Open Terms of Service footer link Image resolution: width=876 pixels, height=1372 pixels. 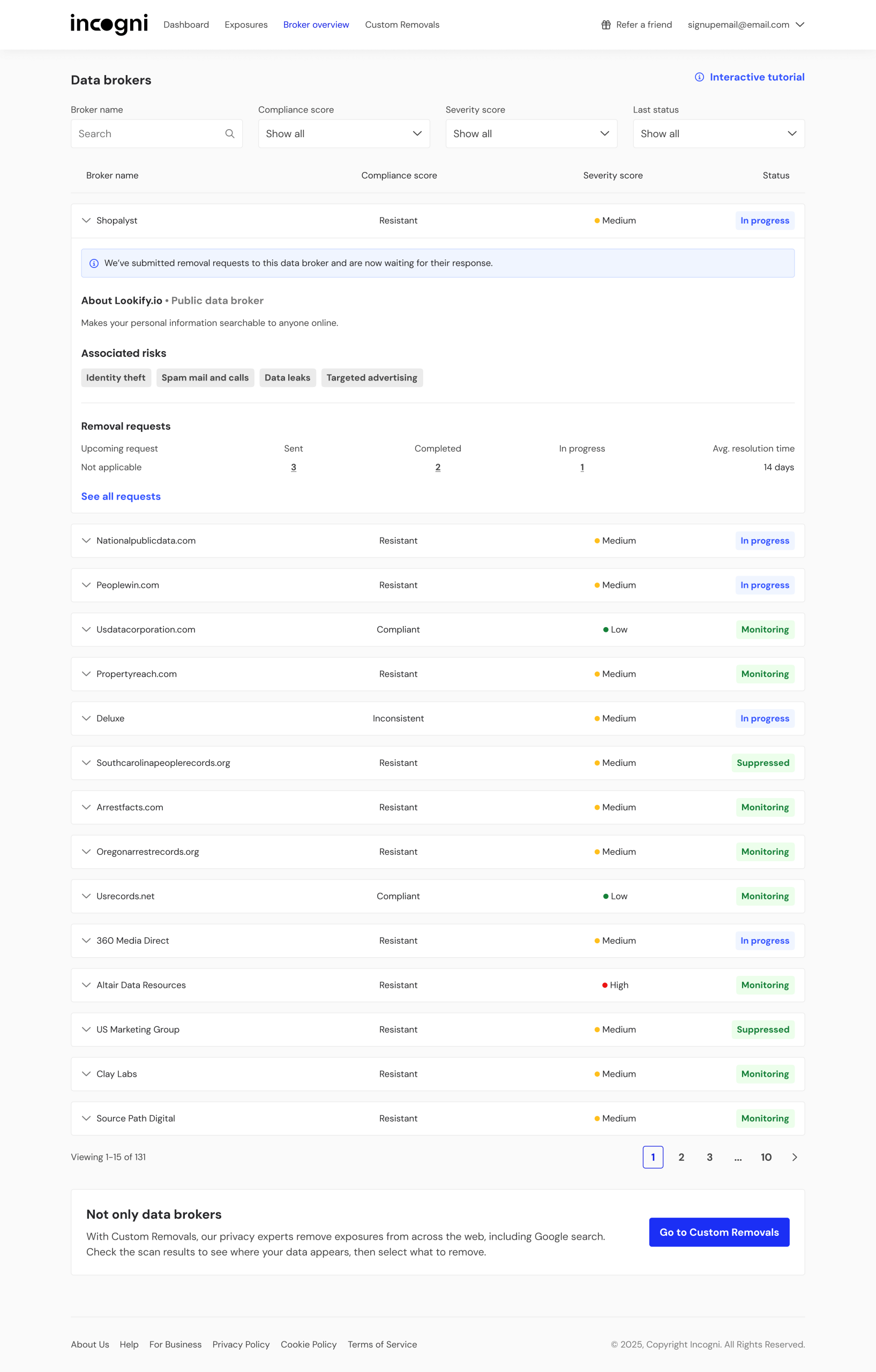point(382,1345)
